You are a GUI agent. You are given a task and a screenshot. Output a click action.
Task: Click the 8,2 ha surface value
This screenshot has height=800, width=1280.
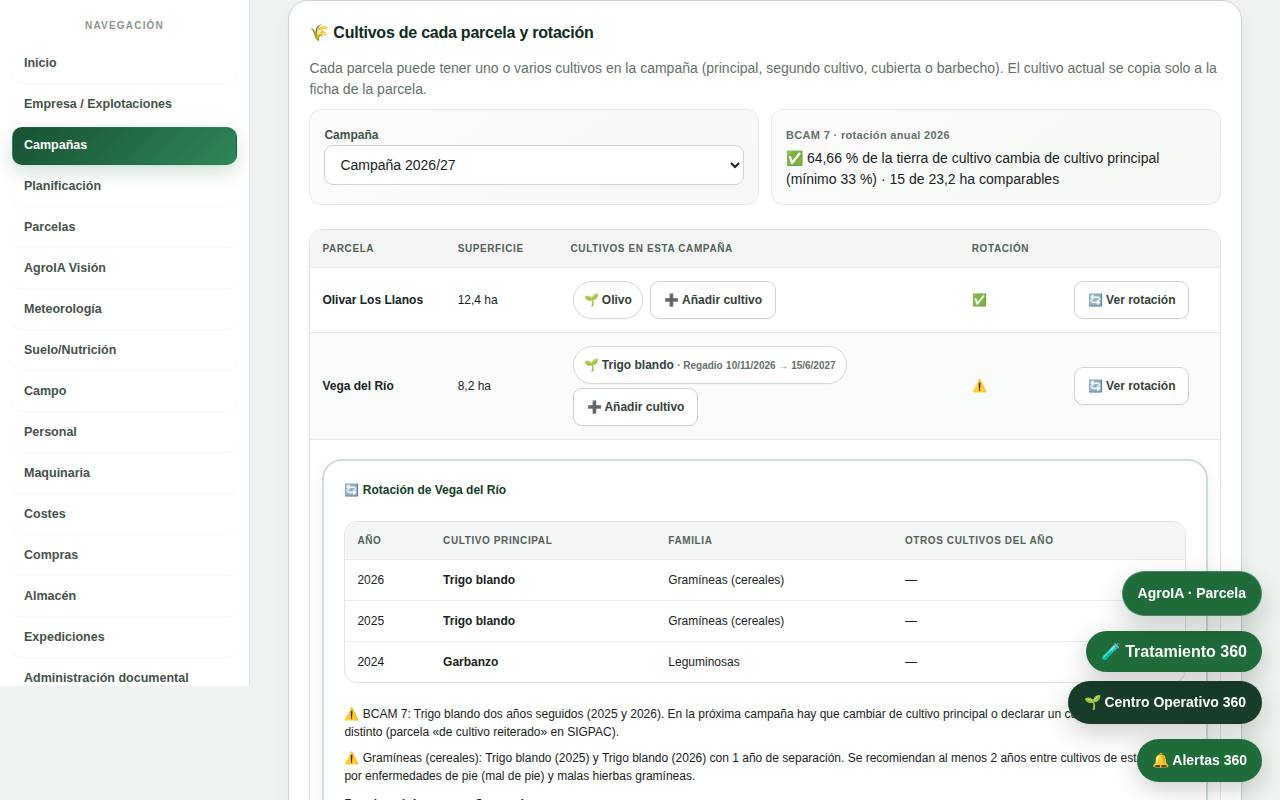click(x=474, y=386)
